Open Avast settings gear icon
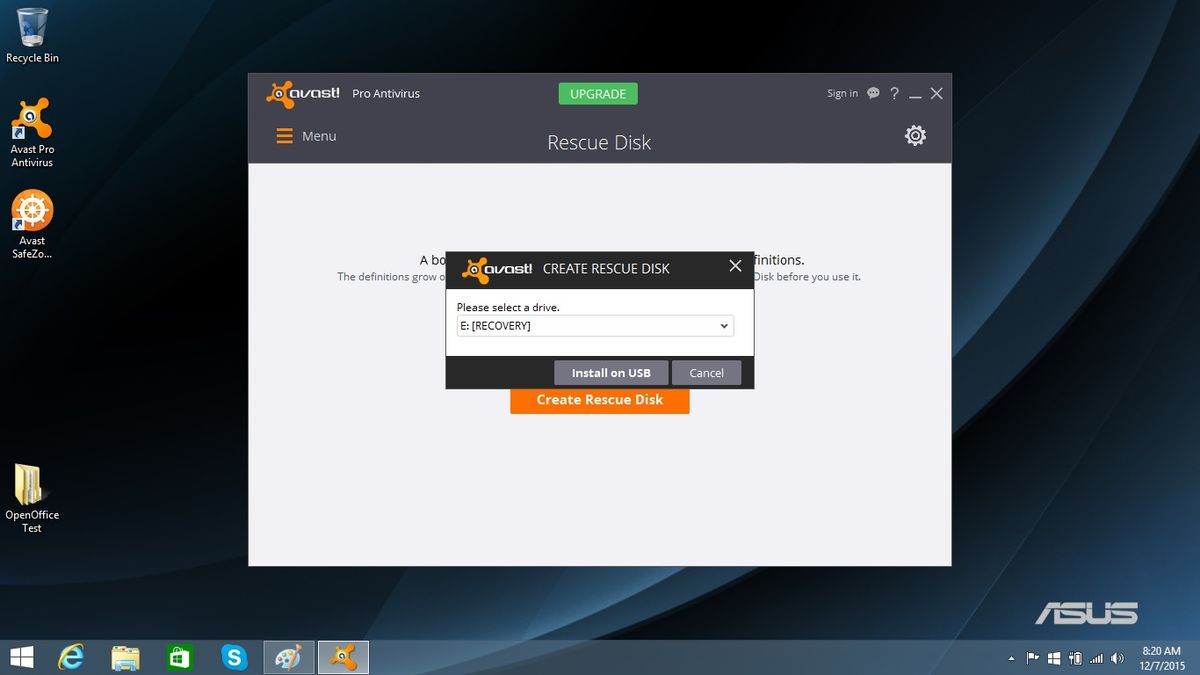Image resolution: width=1200 pixels, height=675 pixels. pyautogui.click(x=915, y=135)
